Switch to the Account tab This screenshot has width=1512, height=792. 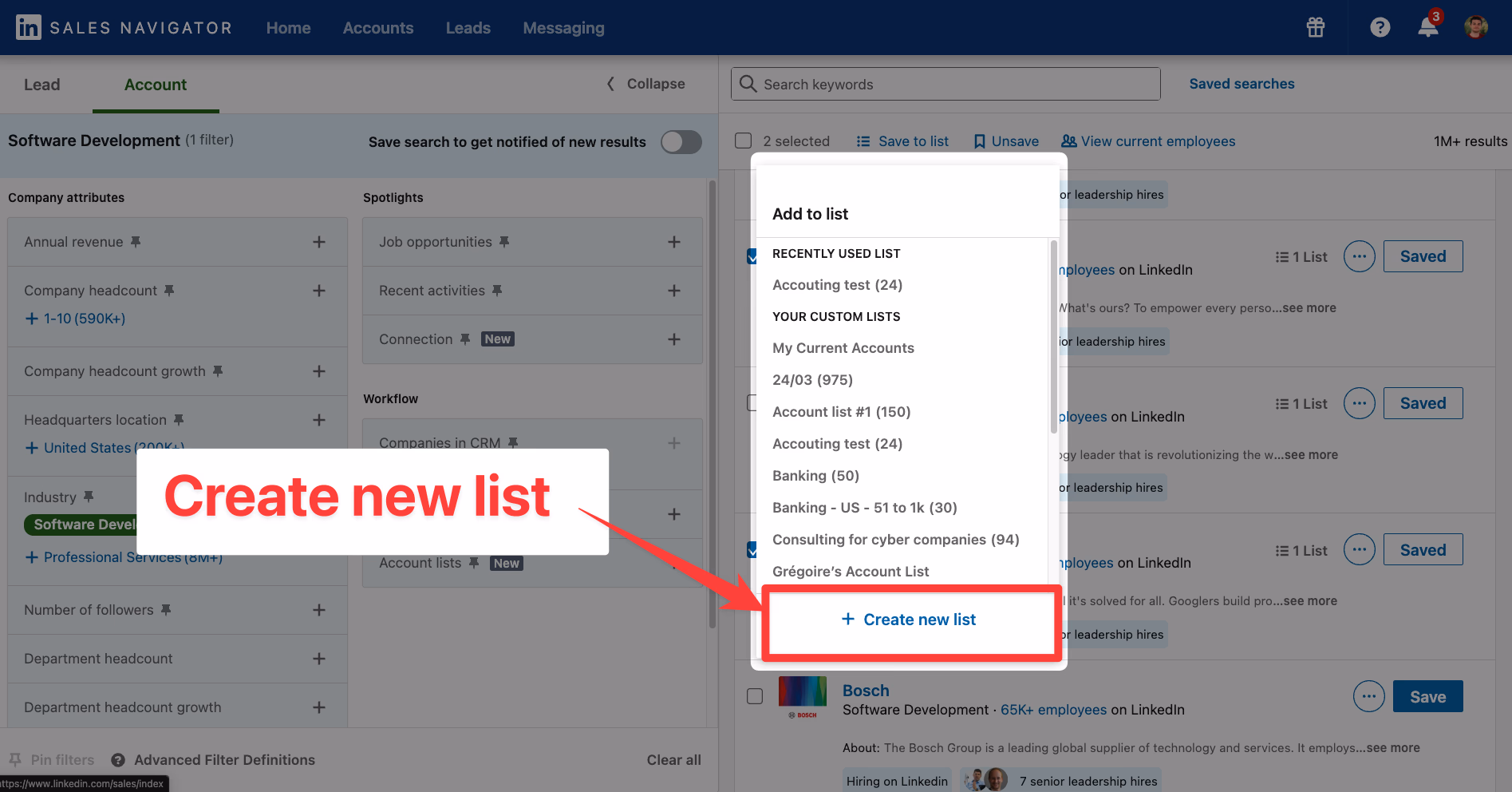[156, 85]
